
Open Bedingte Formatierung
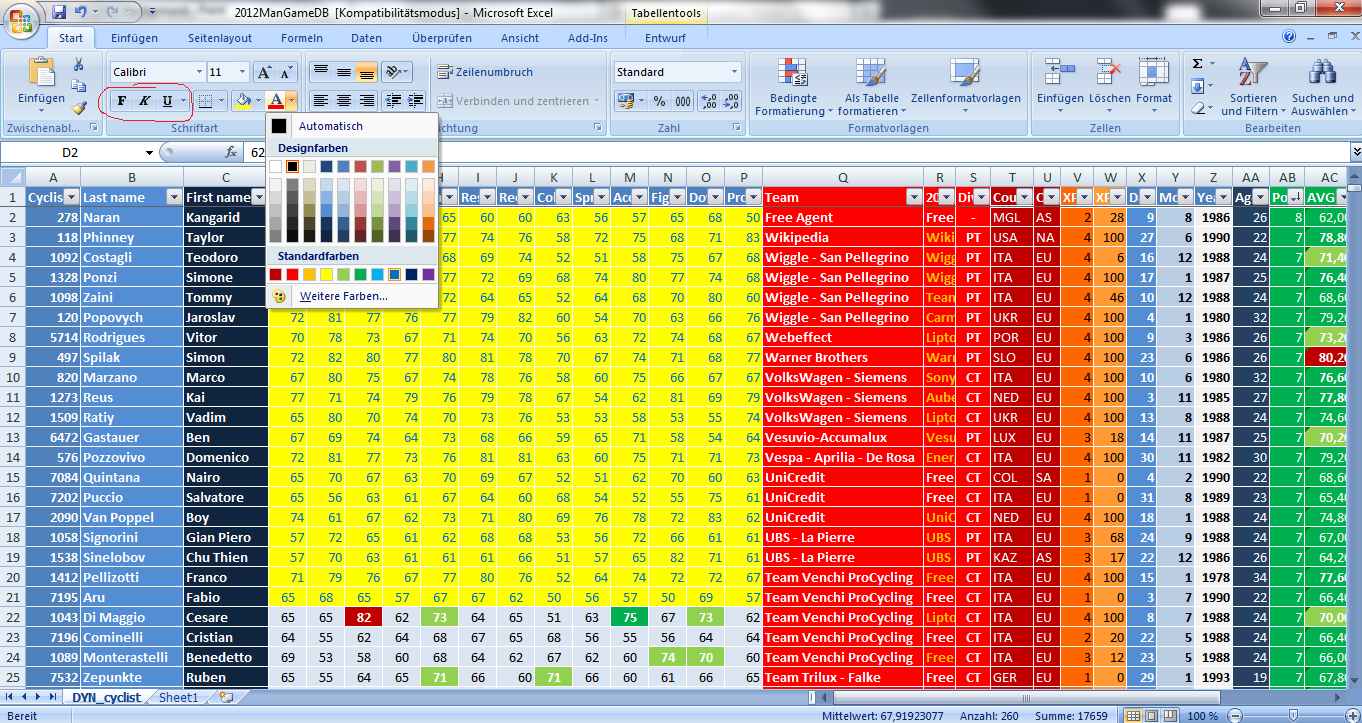point(793,86)
